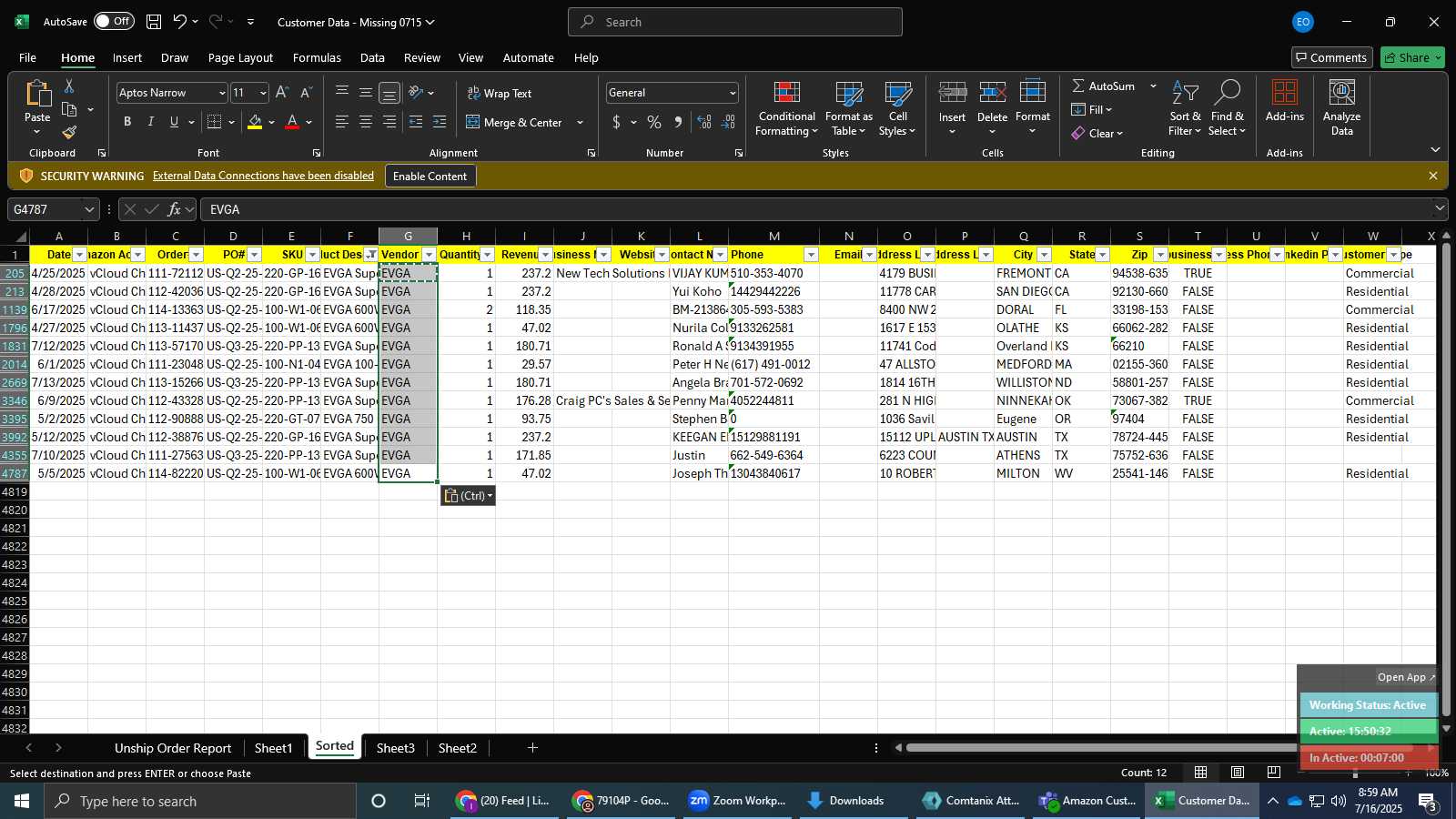Click Delete cells icon
Image resolution: width=1456 pixels, height=819 pixels.
992,94
